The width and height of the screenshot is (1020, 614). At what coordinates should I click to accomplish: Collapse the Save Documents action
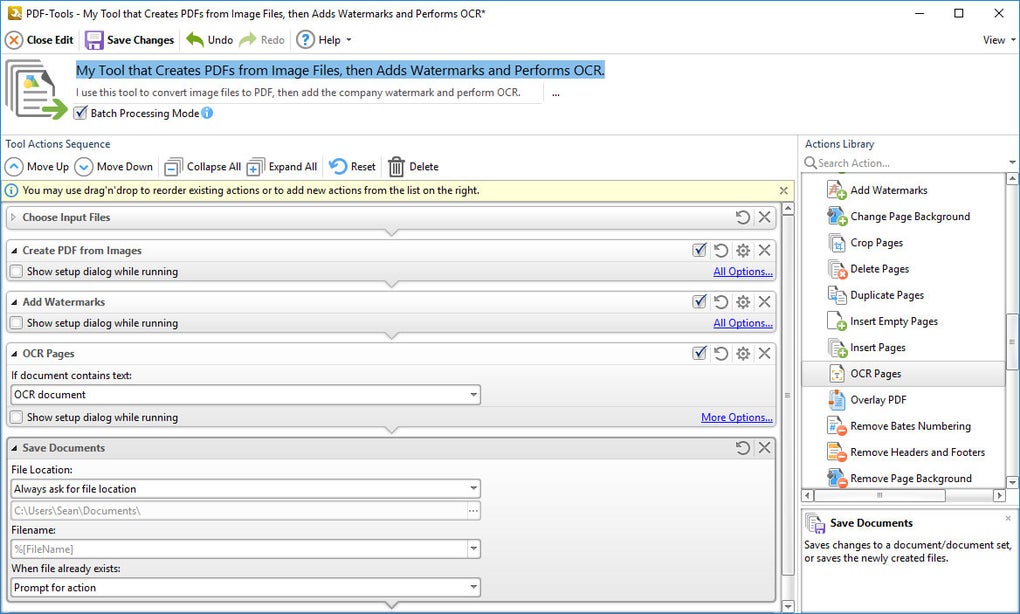14,447
